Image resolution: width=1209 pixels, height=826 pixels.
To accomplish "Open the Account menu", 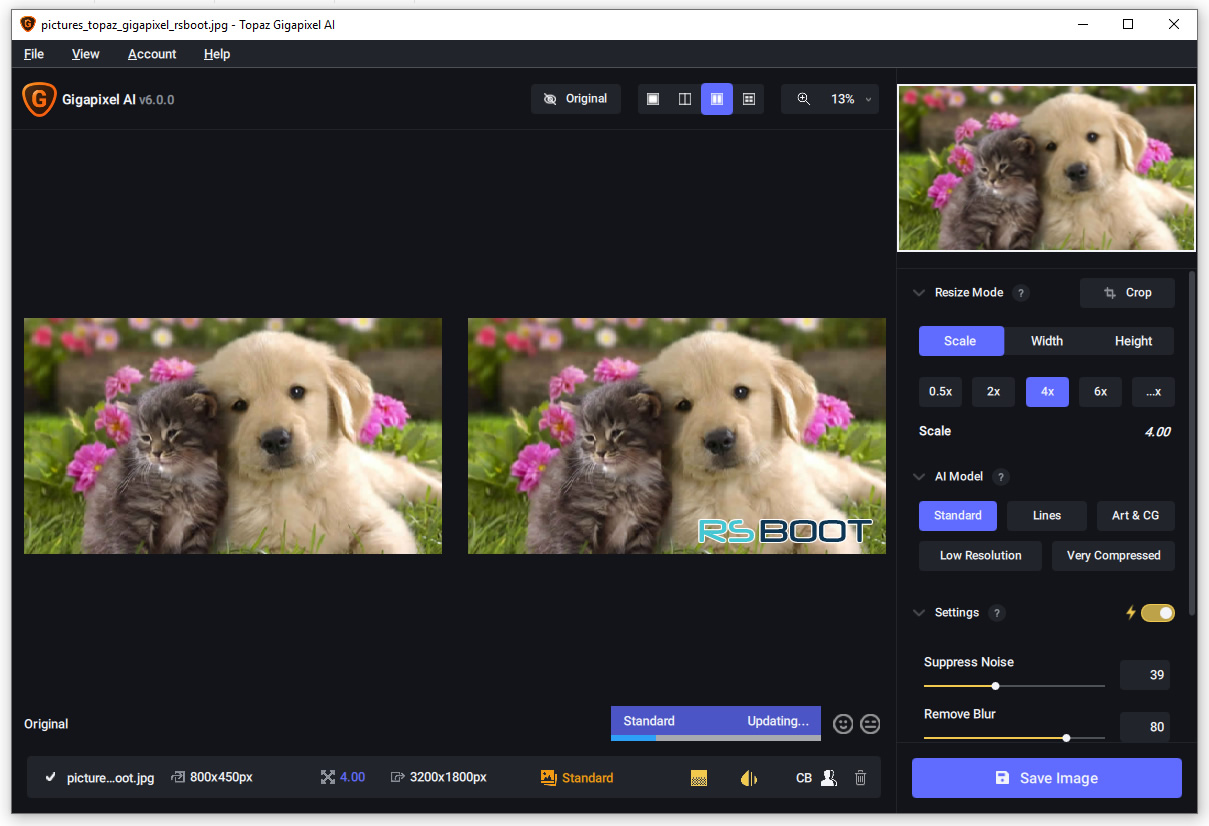I will pyautogui.click(x=152, y=54).
